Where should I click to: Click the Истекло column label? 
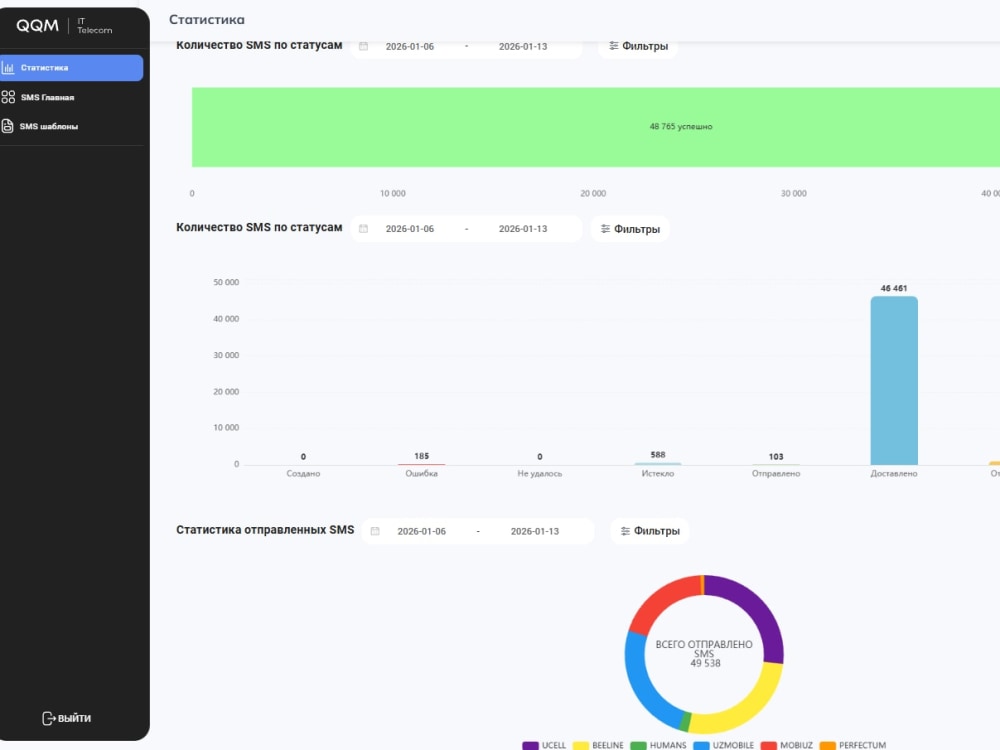pos(658,473)
